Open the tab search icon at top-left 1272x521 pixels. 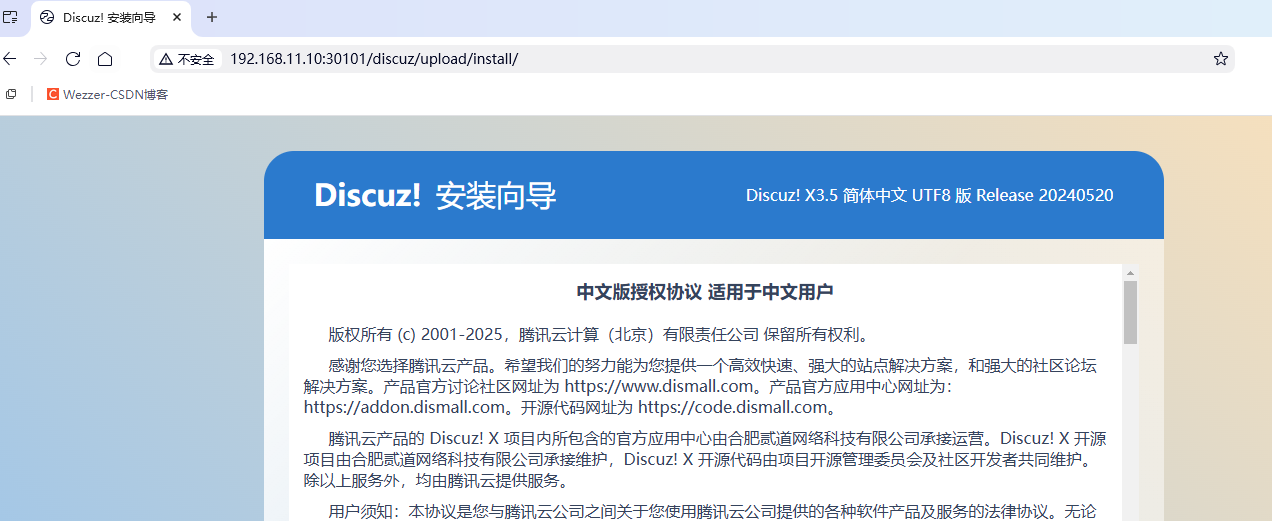click(x=11, y=17)
